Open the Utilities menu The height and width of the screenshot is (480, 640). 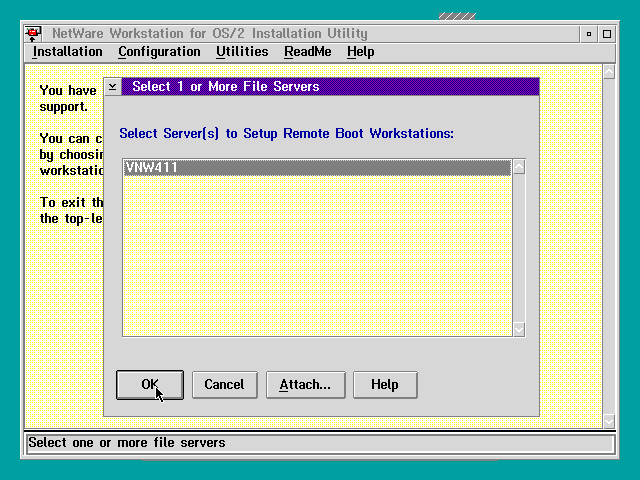point(242,52)
